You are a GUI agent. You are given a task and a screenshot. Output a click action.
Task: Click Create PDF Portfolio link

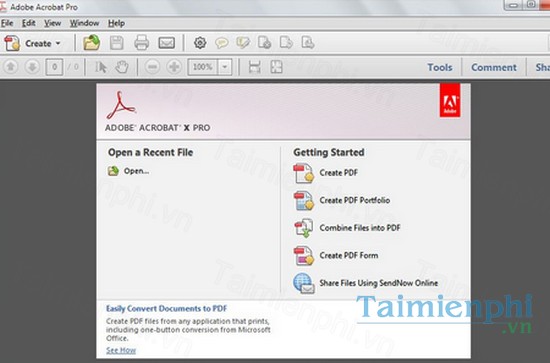click(355, 200)
